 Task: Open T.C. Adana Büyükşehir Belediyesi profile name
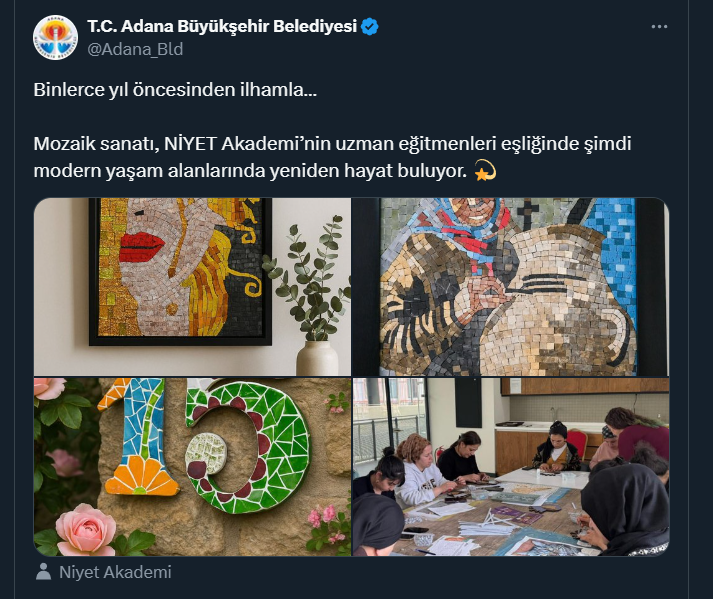[222, 26]
